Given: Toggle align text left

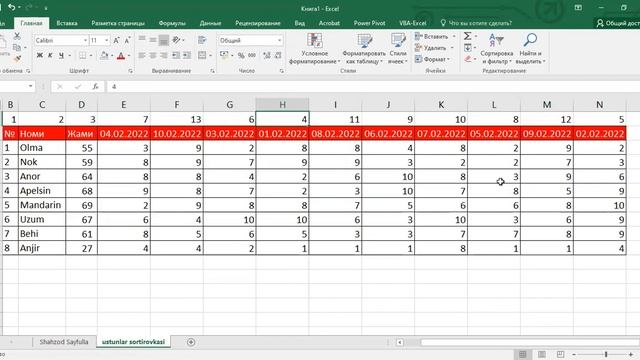Looking at the screenshot, I should click(142, 55).
